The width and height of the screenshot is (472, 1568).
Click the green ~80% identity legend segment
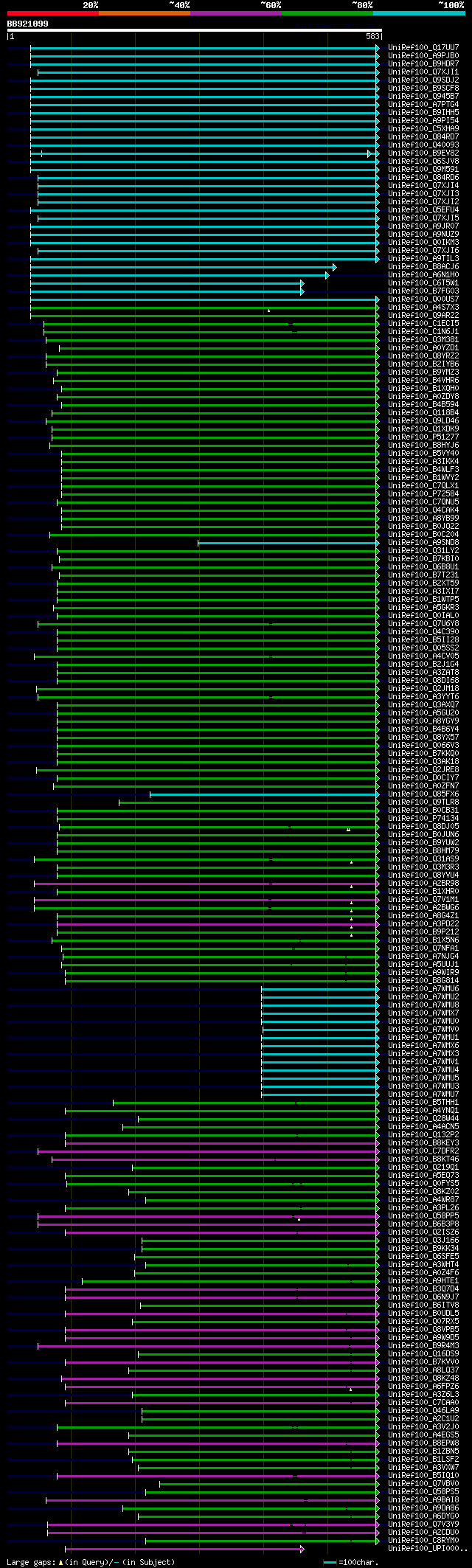327,13
